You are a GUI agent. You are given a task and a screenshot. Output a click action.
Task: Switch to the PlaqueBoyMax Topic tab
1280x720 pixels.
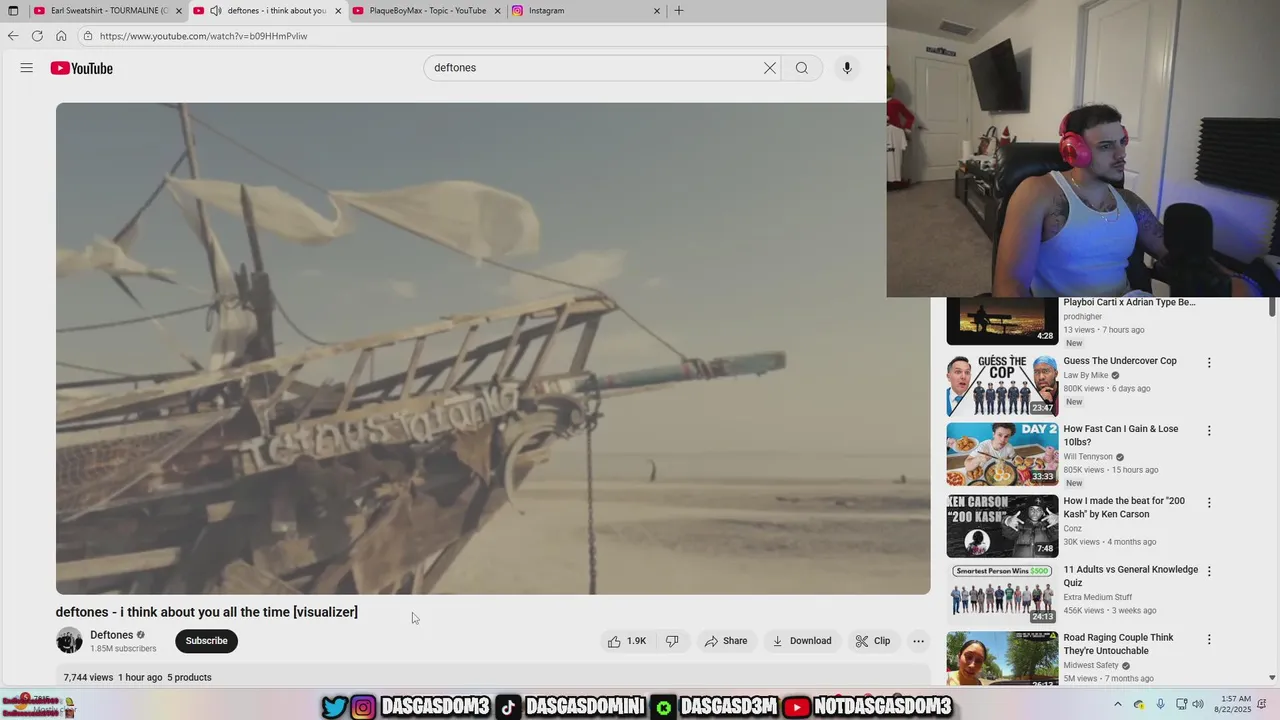pos(427,11)
